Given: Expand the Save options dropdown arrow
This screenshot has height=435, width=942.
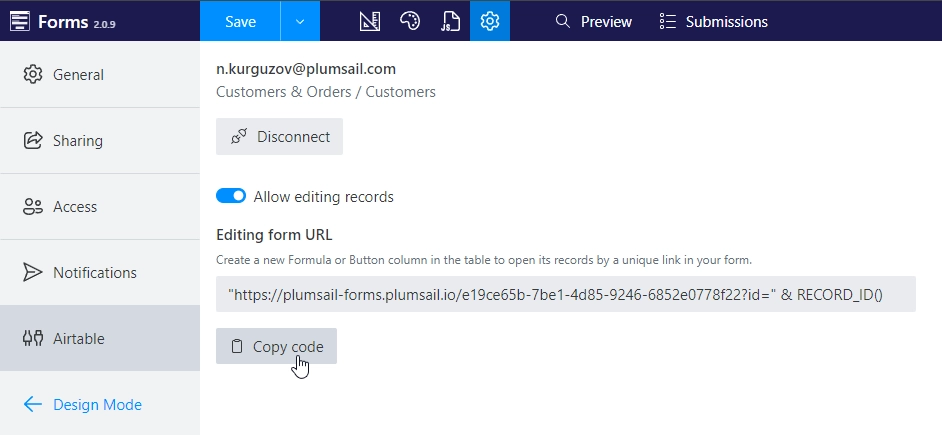Looking at the screenshot, I should tap(300, 22).
